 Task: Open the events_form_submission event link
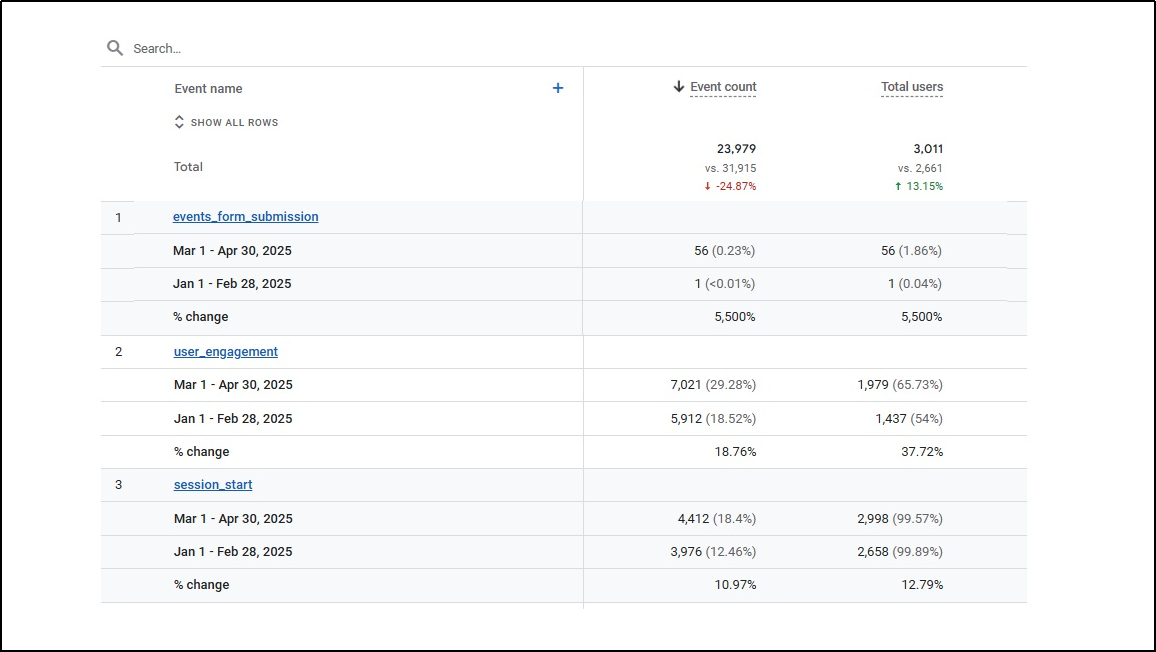click(x=245, y=216)
